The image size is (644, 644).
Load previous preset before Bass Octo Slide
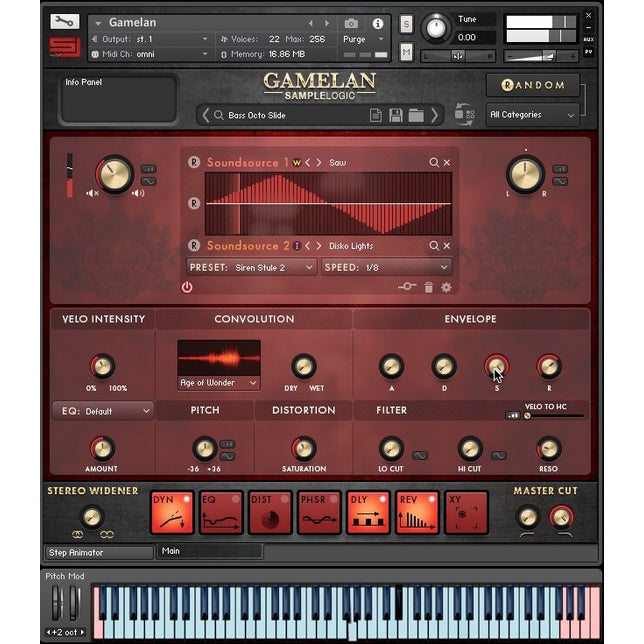click(206, 115)
